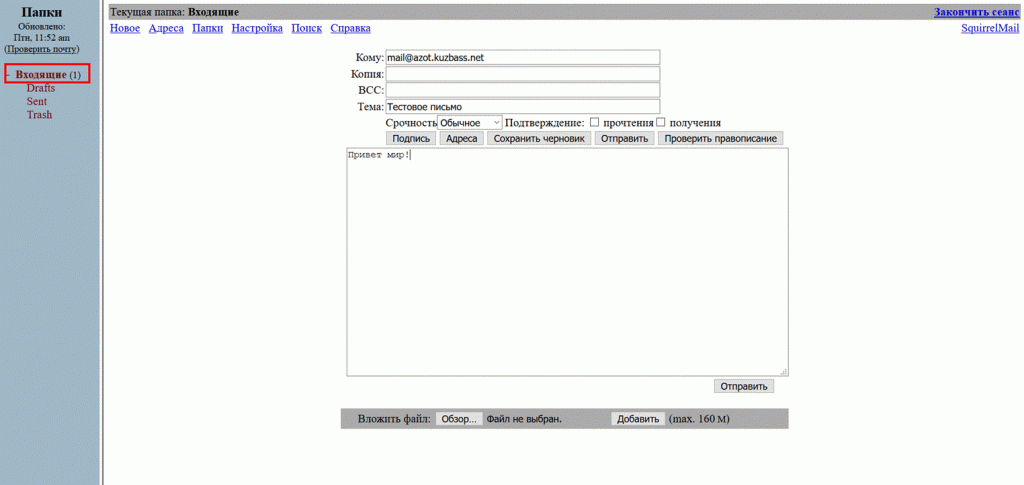Open the Drafts folder
Screen dimensions: 1024x485
(40, 88)
